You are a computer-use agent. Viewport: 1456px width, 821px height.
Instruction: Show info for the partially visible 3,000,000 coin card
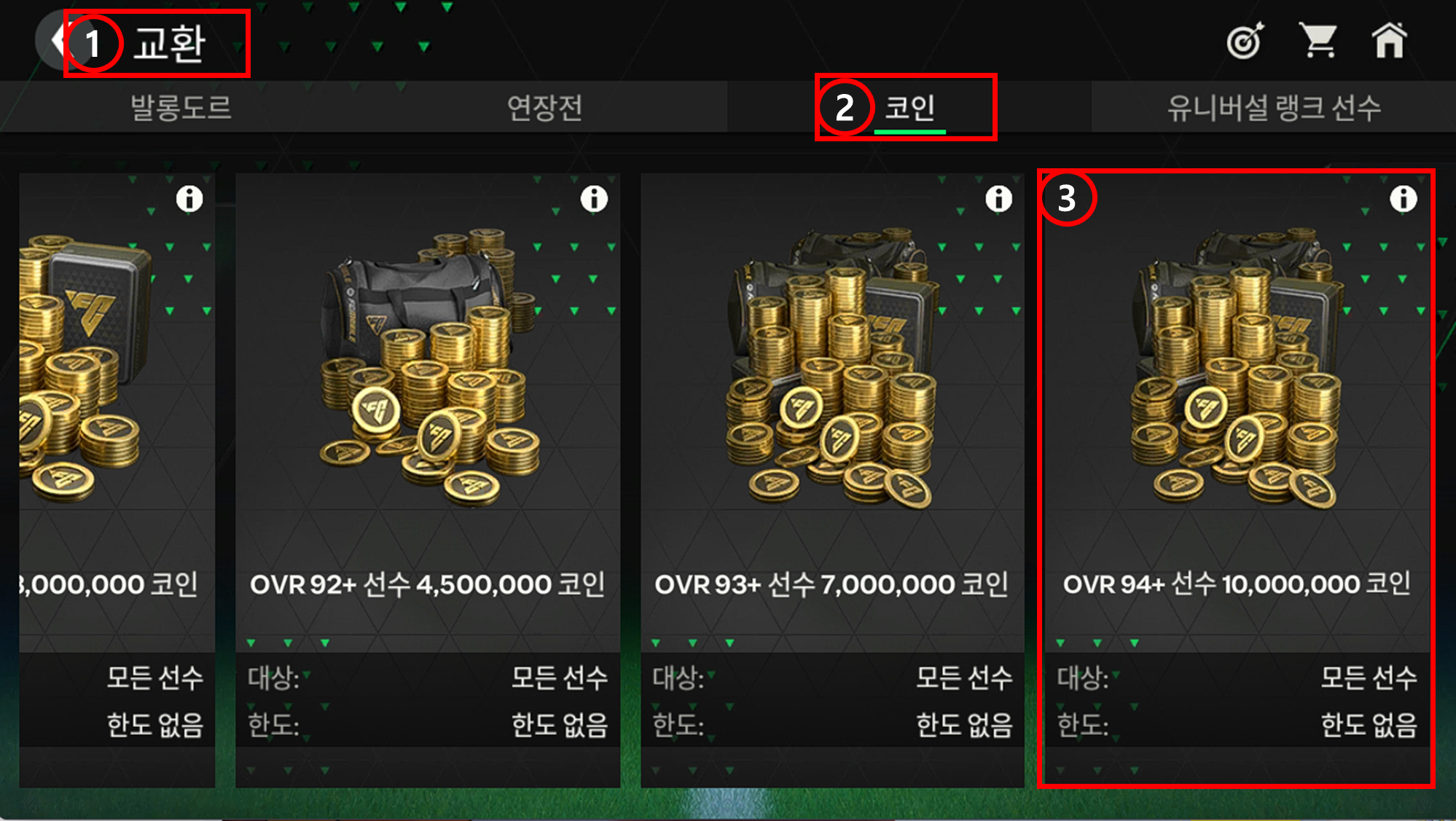point(189,198)
